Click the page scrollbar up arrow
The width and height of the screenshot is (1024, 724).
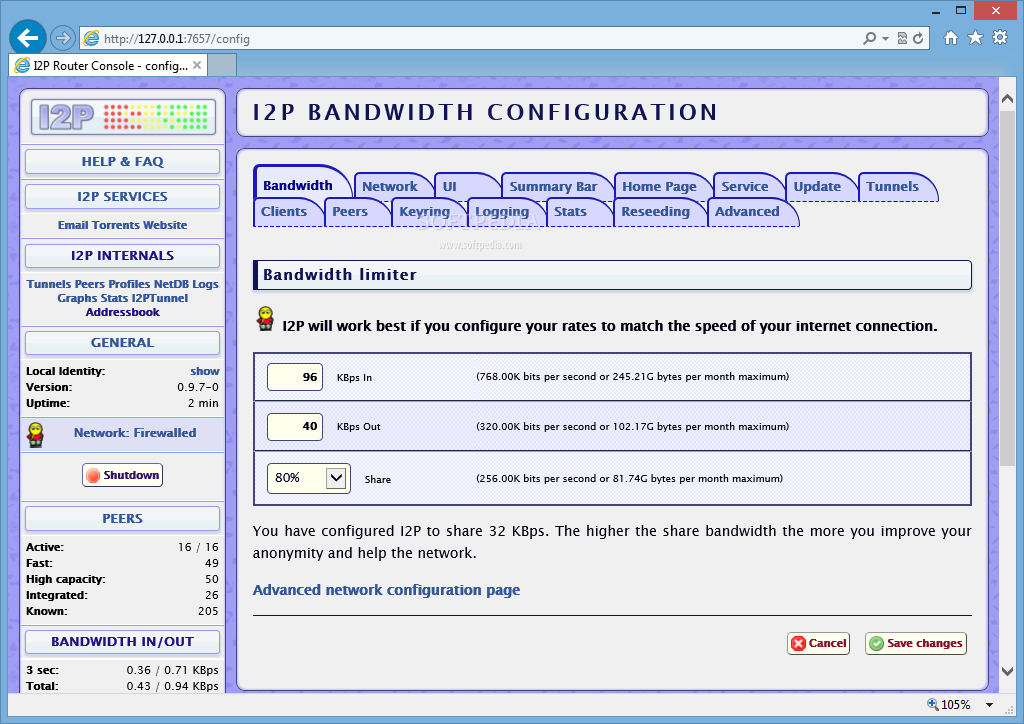click(1007, 99)
